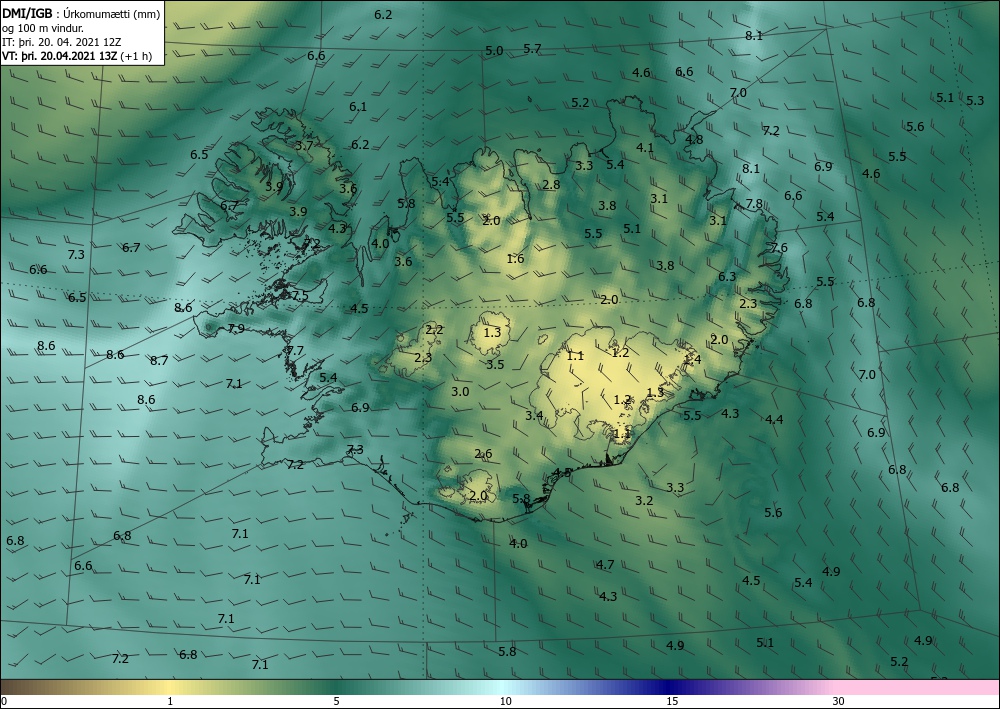Image resolution: width=1000 pixels, height=709 pixels.
Task: Click the 3.4 value on the map
Action: pyautogui.click(x=534, y=416)
